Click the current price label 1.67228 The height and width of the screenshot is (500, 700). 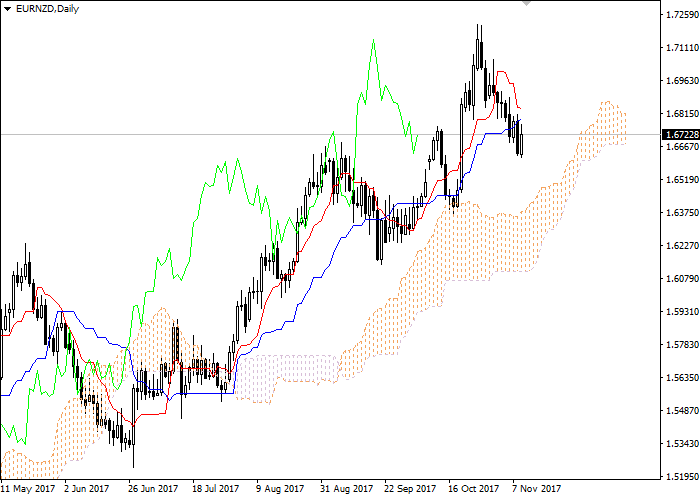(681, 134)
